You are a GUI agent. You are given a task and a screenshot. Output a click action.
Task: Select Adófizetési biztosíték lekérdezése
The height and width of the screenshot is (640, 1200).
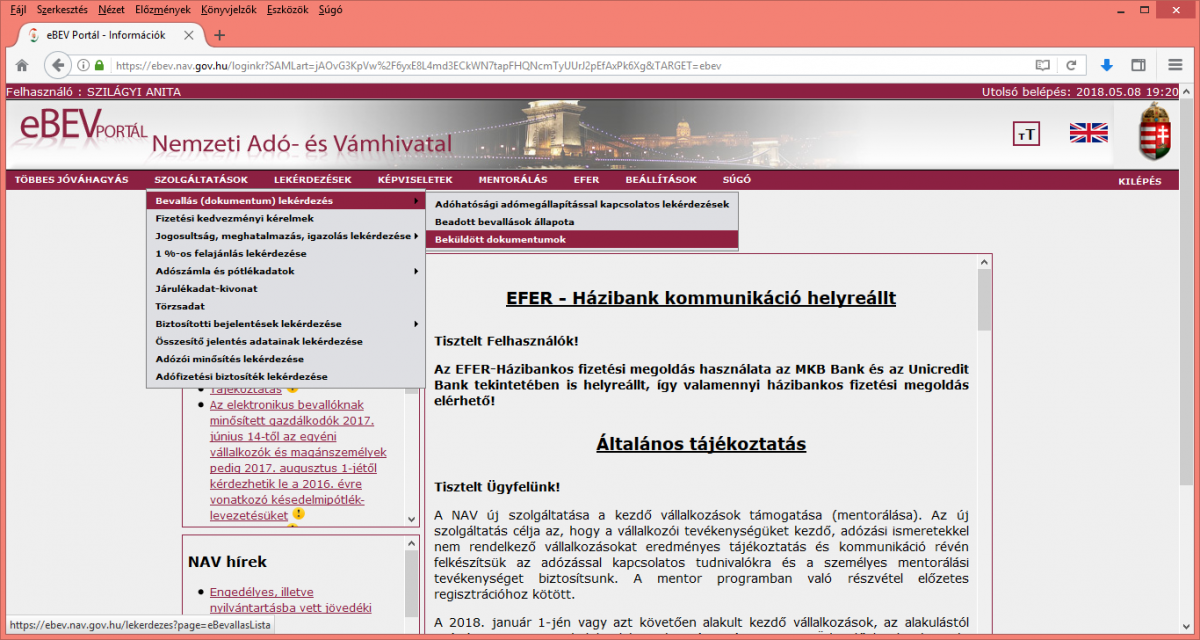point(286,376)
